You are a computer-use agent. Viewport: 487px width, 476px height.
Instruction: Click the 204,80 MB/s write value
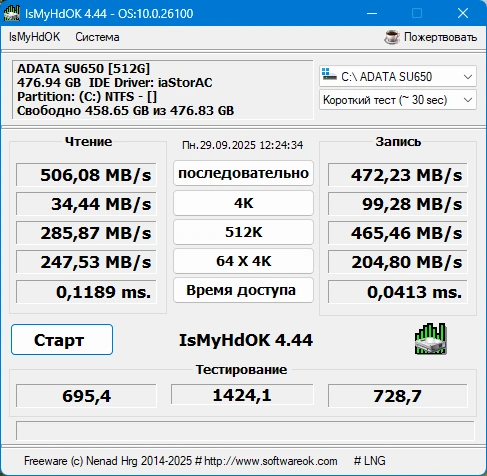coord(398,262)
